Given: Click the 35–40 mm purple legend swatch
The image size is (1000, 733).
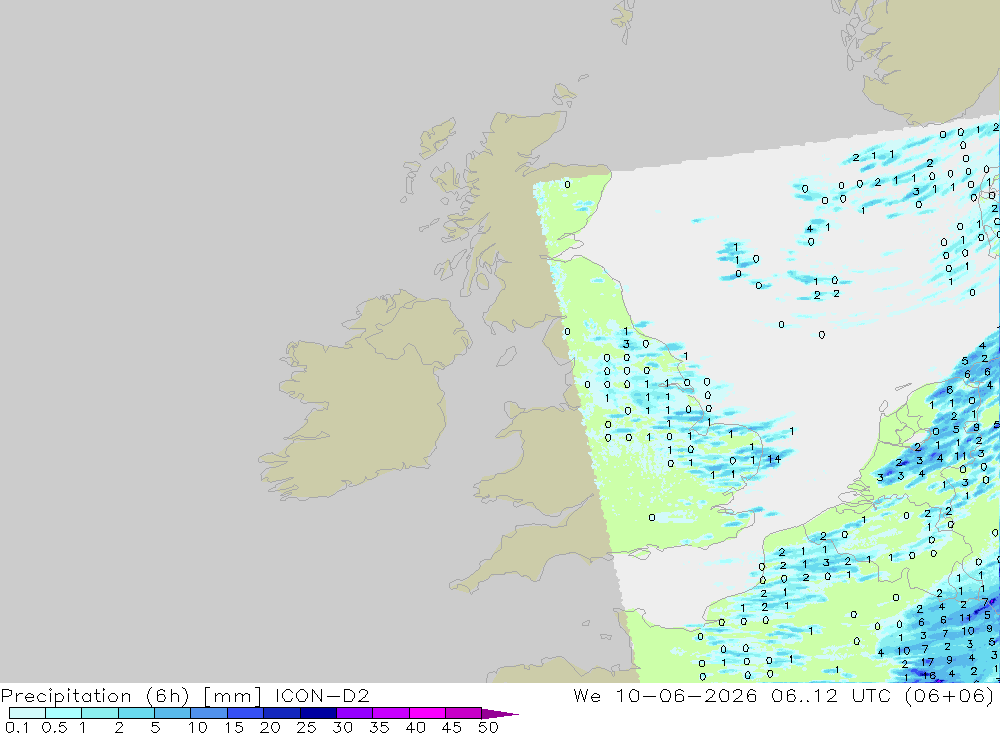Looking at the screenshot, I should (x=391, y=713).
